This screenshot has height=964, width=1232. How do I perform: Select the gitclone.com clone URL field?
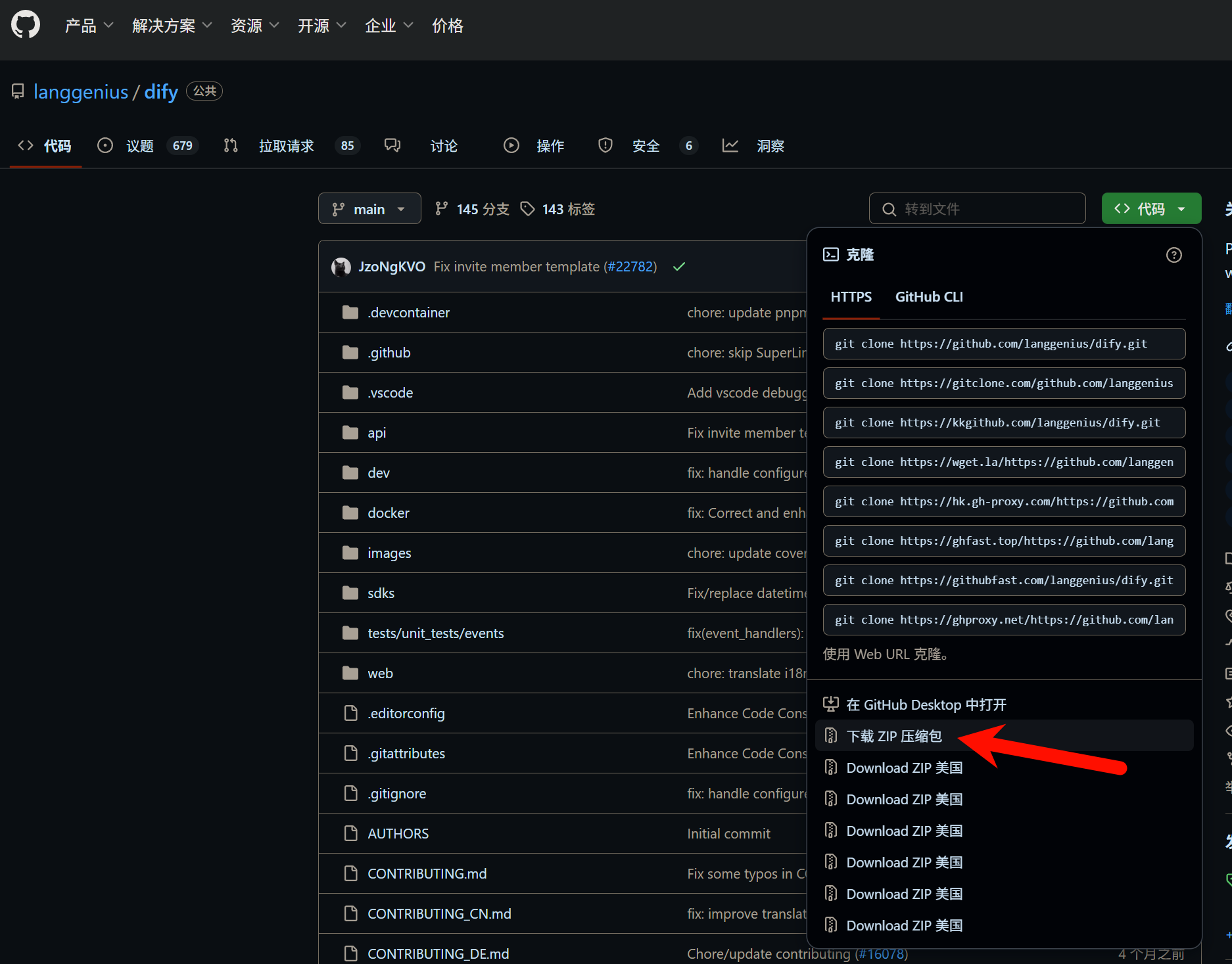pos(1004,383)
